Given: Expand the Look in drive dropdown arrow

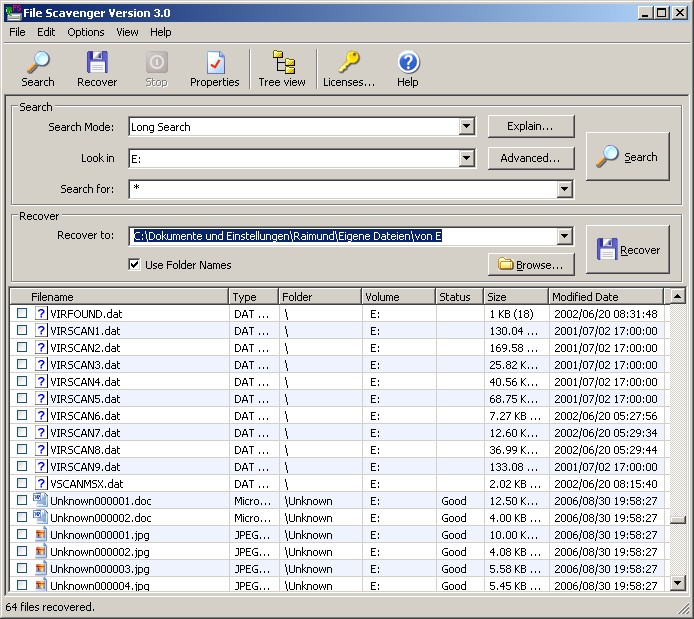Looking at the screenshot, I should click(x=466, y=158).
